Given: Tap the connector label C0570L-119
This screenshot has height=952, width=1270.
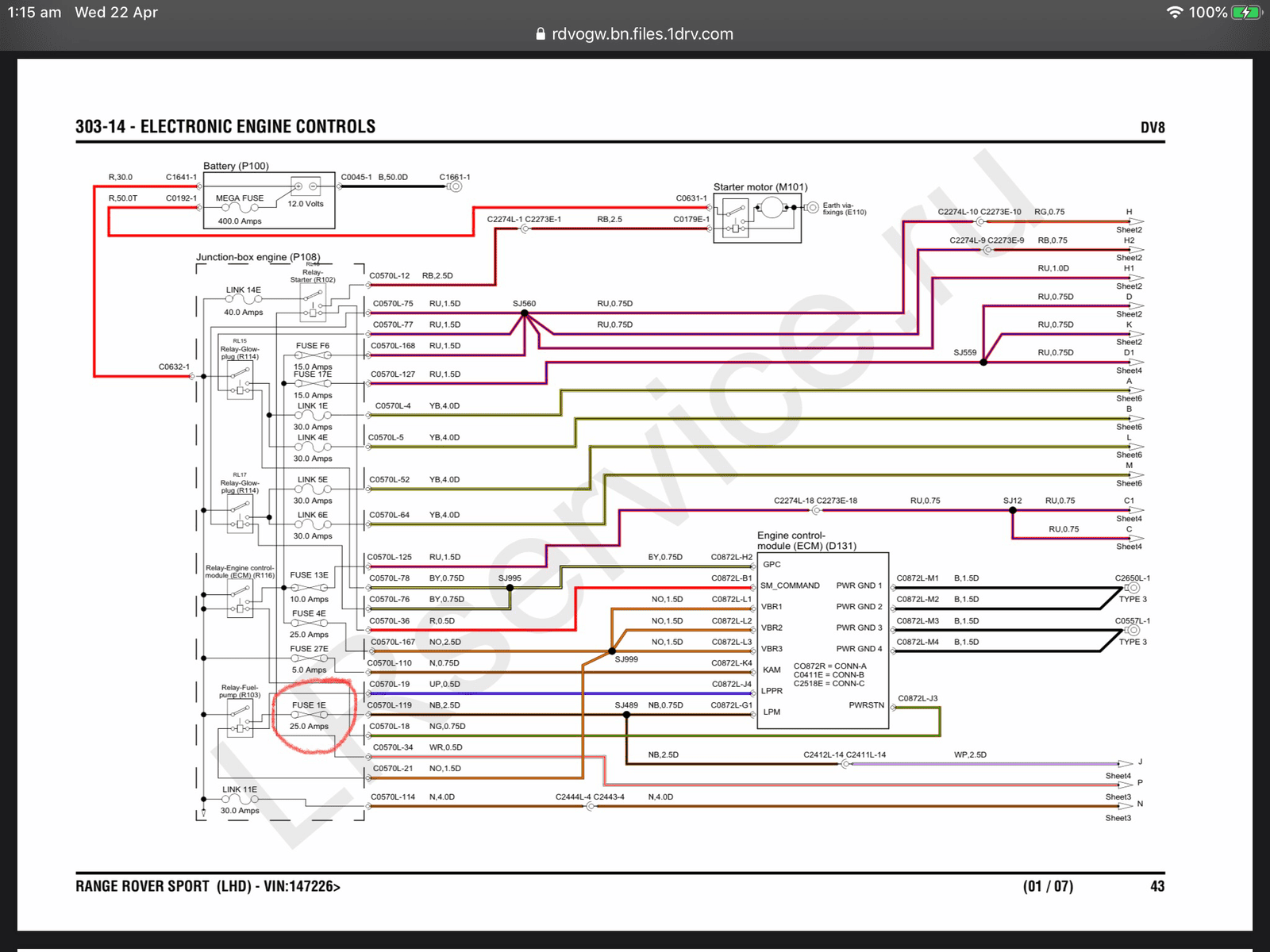Looking at the screenshot, I should 390,705.
